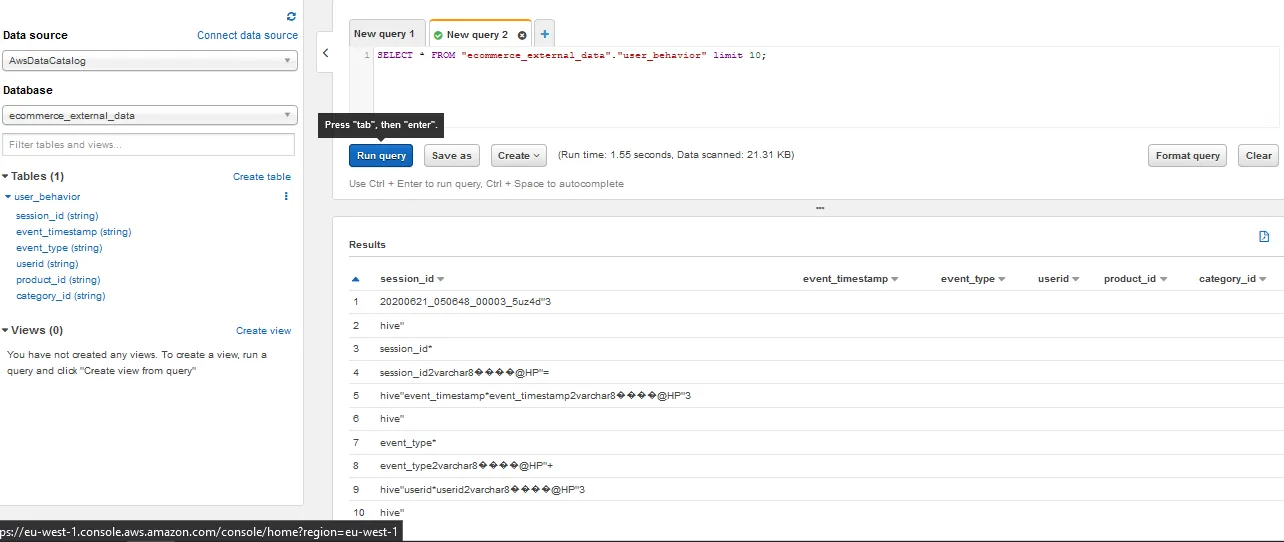The width and height of the screenshot is (1284, 542).
Task: Click the Run time statistics text
Action: tap(676, 156)
